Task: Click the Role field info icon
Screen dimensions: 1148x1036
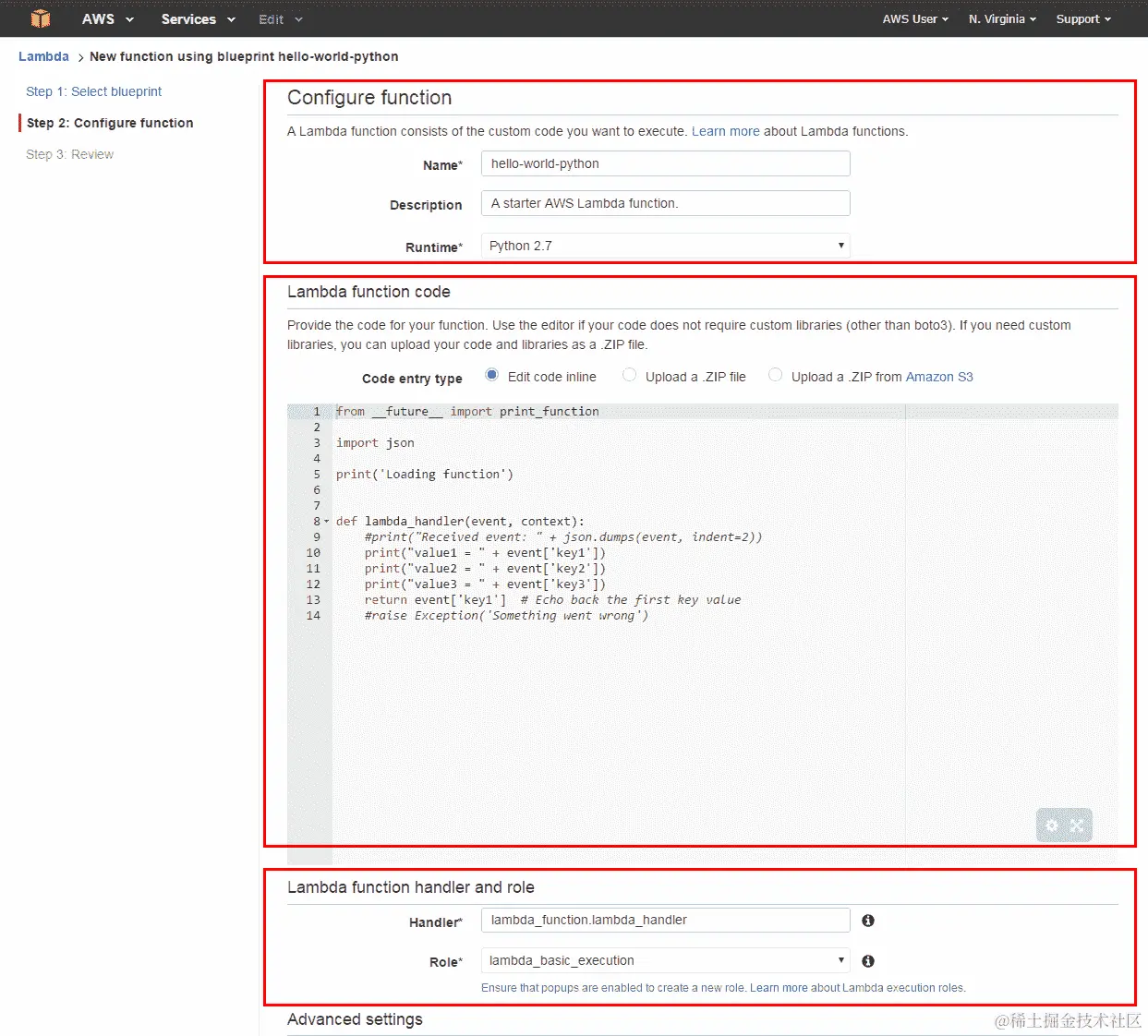Action: [x=868, y=961]
